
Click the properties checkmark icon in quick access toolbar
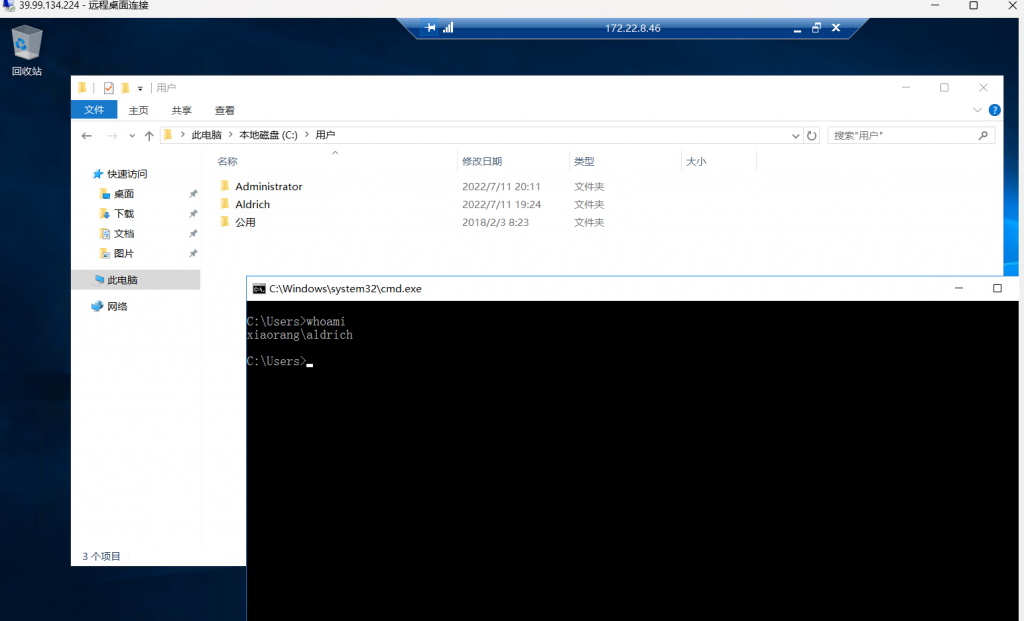pyautogui.click(x=108, y=88)
